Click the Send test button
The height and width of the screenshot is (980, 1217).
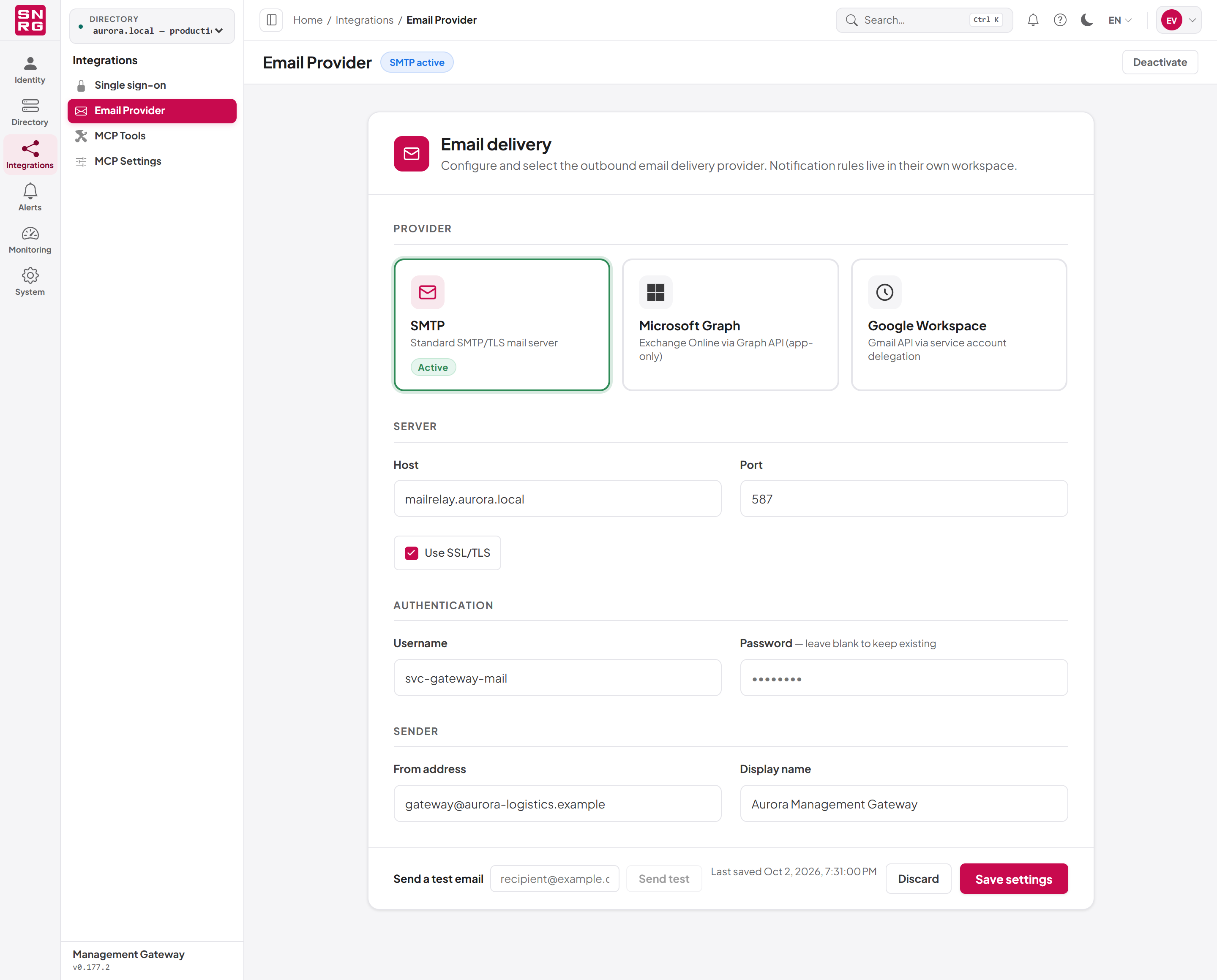[x=663, y=879]
